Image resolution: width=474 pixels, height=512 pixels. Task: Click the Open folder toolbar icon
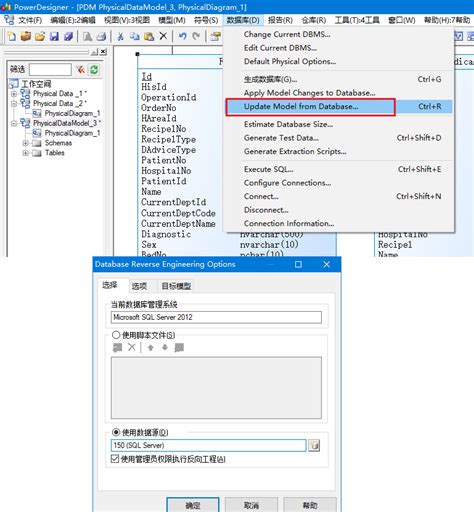[40, 36]
